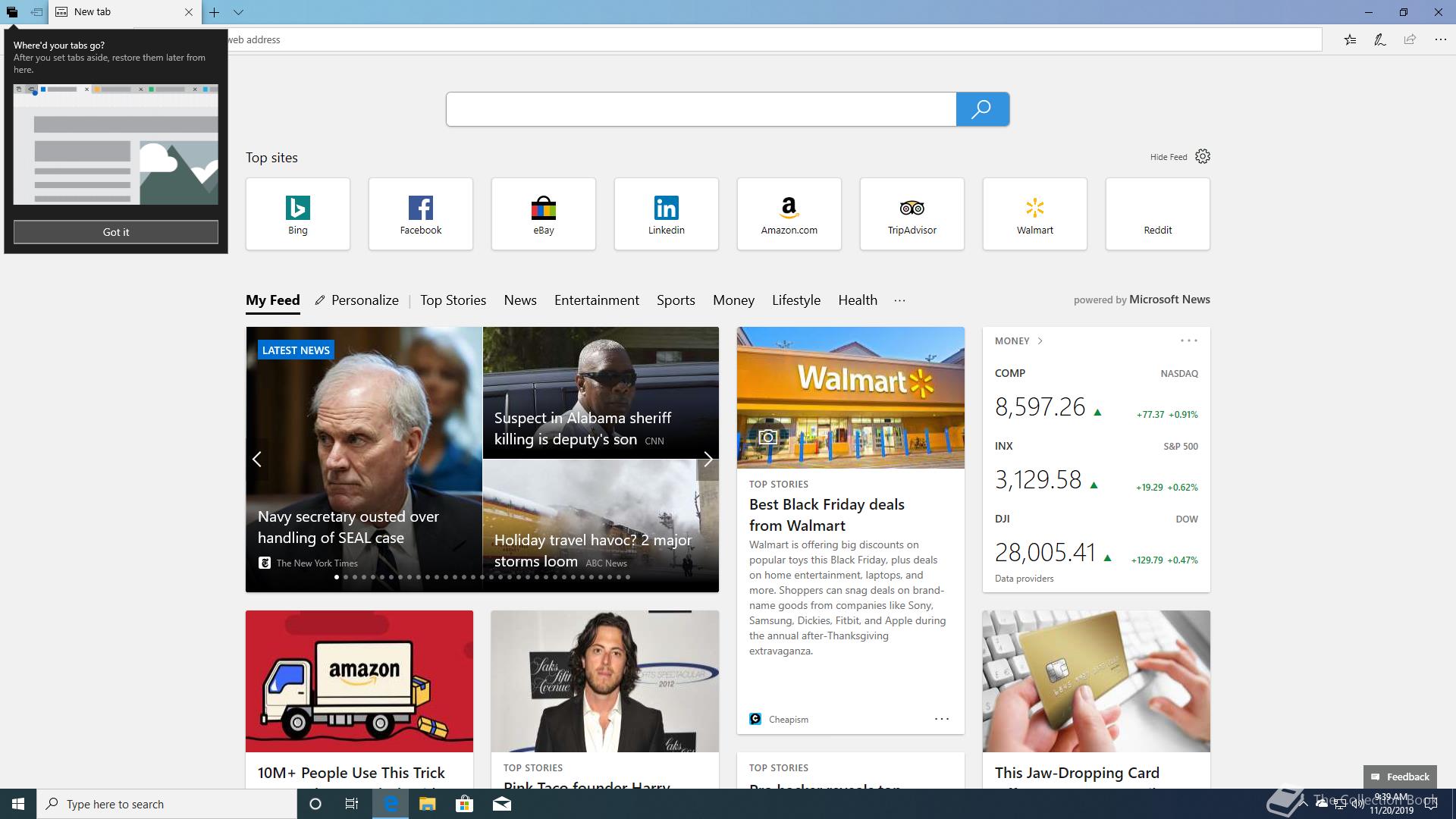Click Personalize with pencil icon

[x=356, y=300]
